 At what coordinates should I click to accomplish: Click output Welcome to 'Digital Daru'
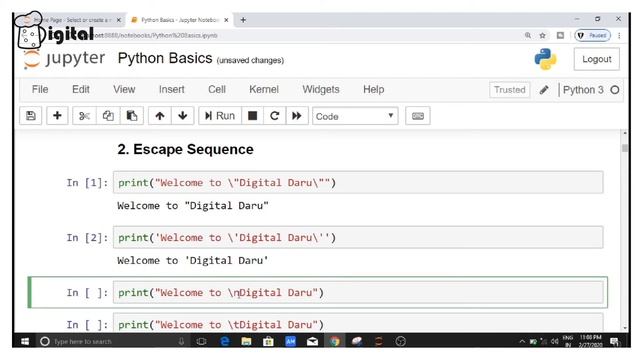(x=193, y=260)
